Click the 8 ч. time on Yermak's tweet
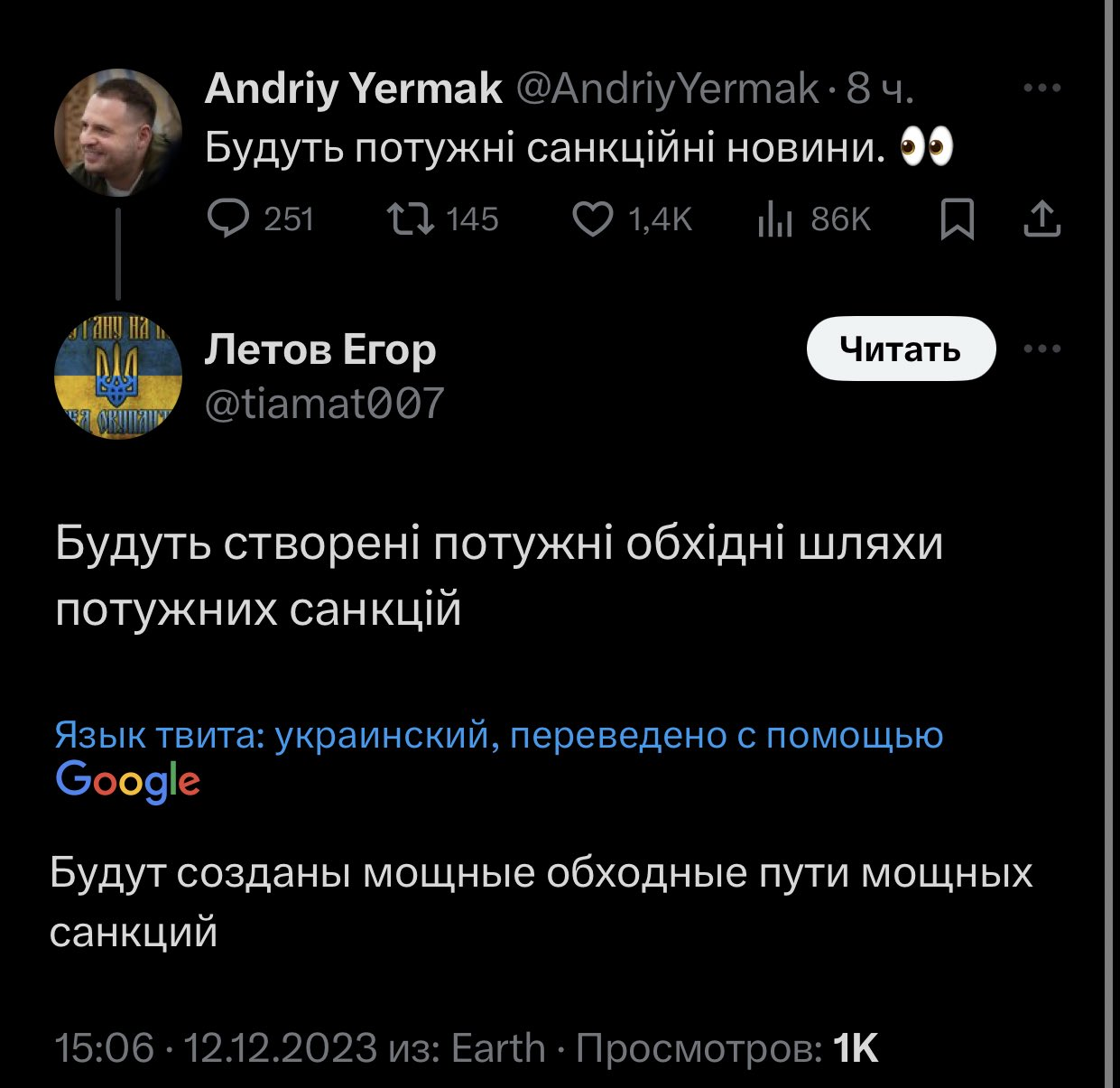Image resolution: width=1120 pixels, height=1088 pixels. [x=880, y=88]
